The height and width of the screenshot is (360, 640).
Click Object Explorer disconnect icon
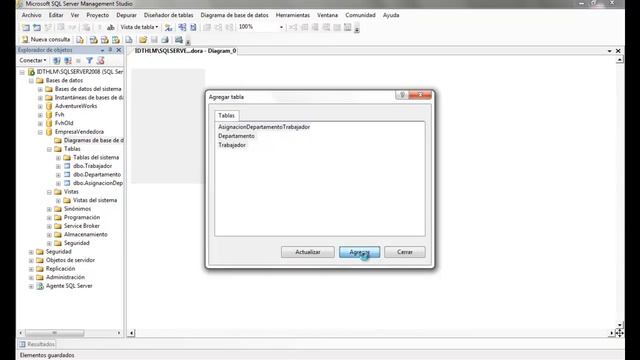click(68, 60)
